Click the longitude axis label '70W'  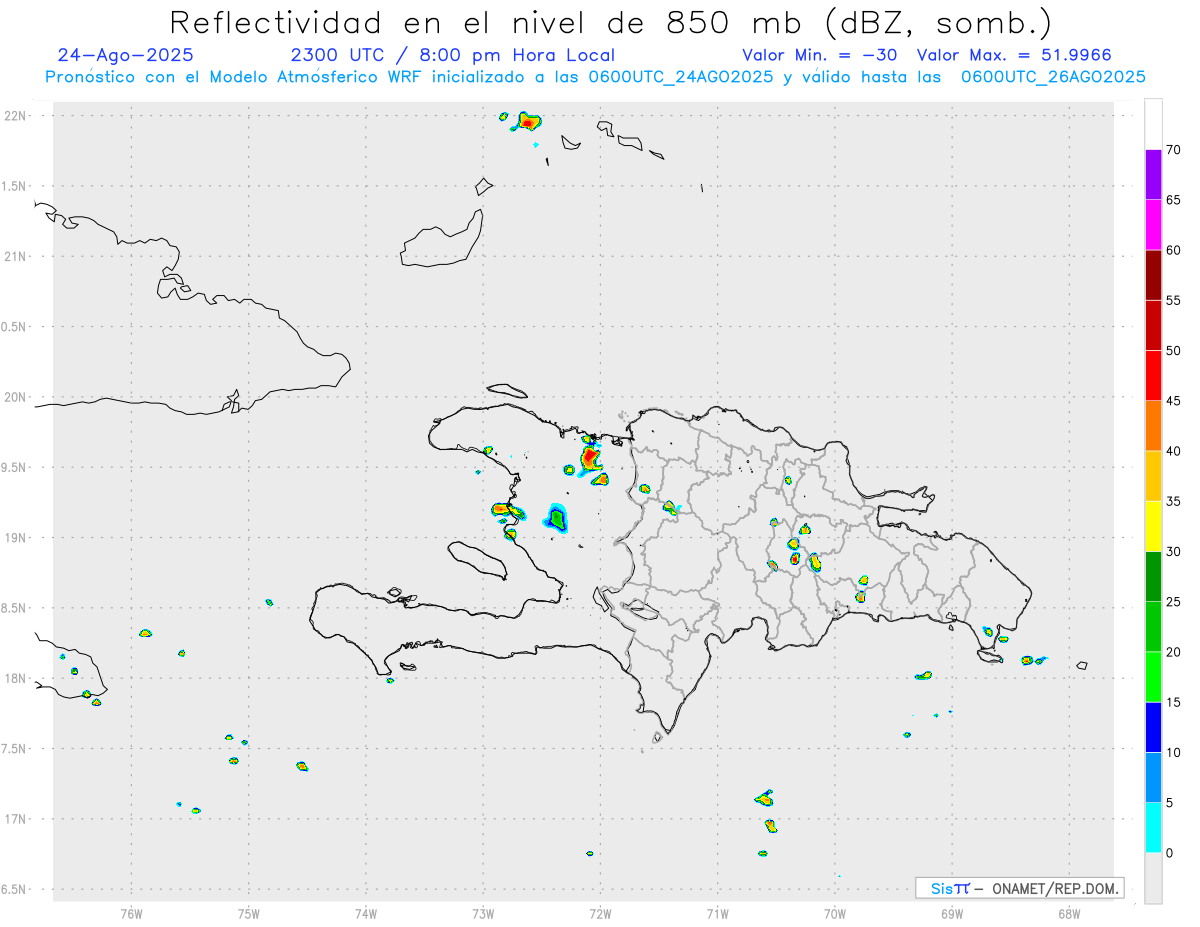[x=835, y=913]
